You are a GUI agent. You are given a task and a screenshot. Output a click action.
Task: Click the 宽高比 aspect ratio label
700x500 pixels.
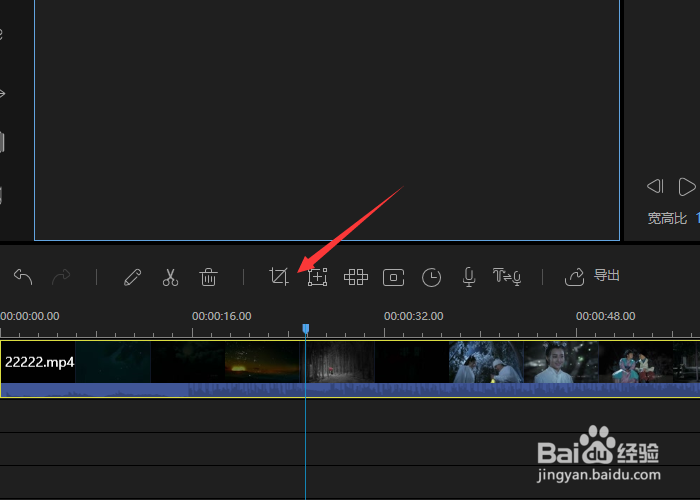(667, 218)
